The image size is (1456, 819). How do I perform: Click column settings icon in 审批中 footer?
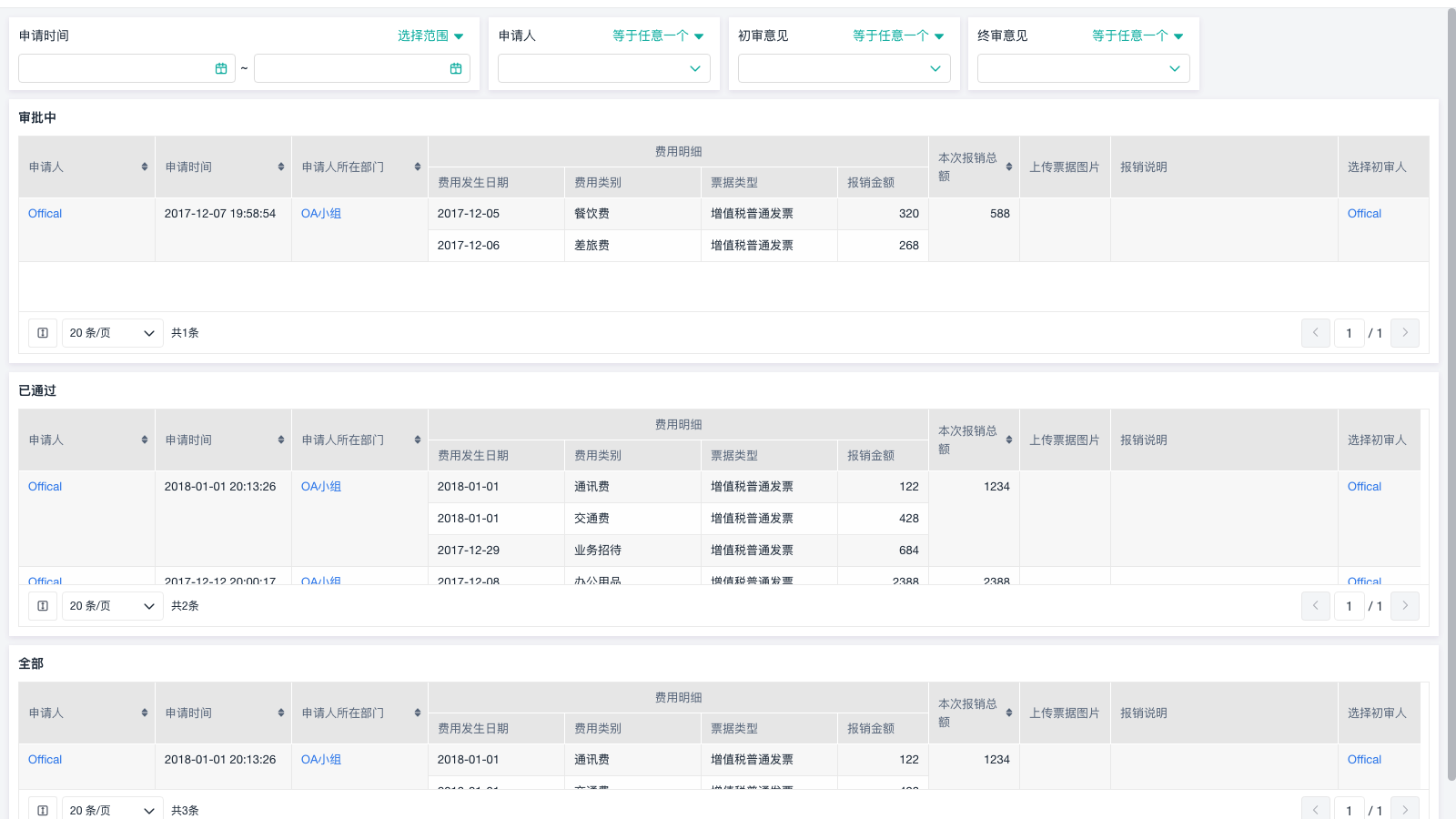coord(43,333)
